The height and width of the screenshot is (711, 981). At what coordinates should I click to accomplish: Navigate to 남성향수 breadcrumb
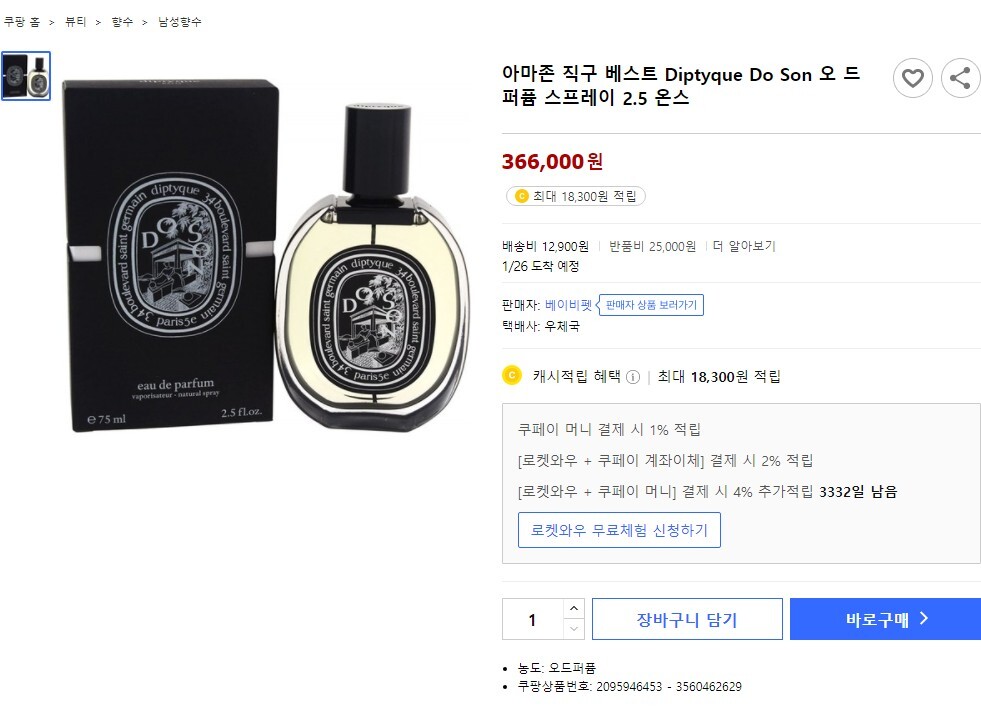[180, 22]
